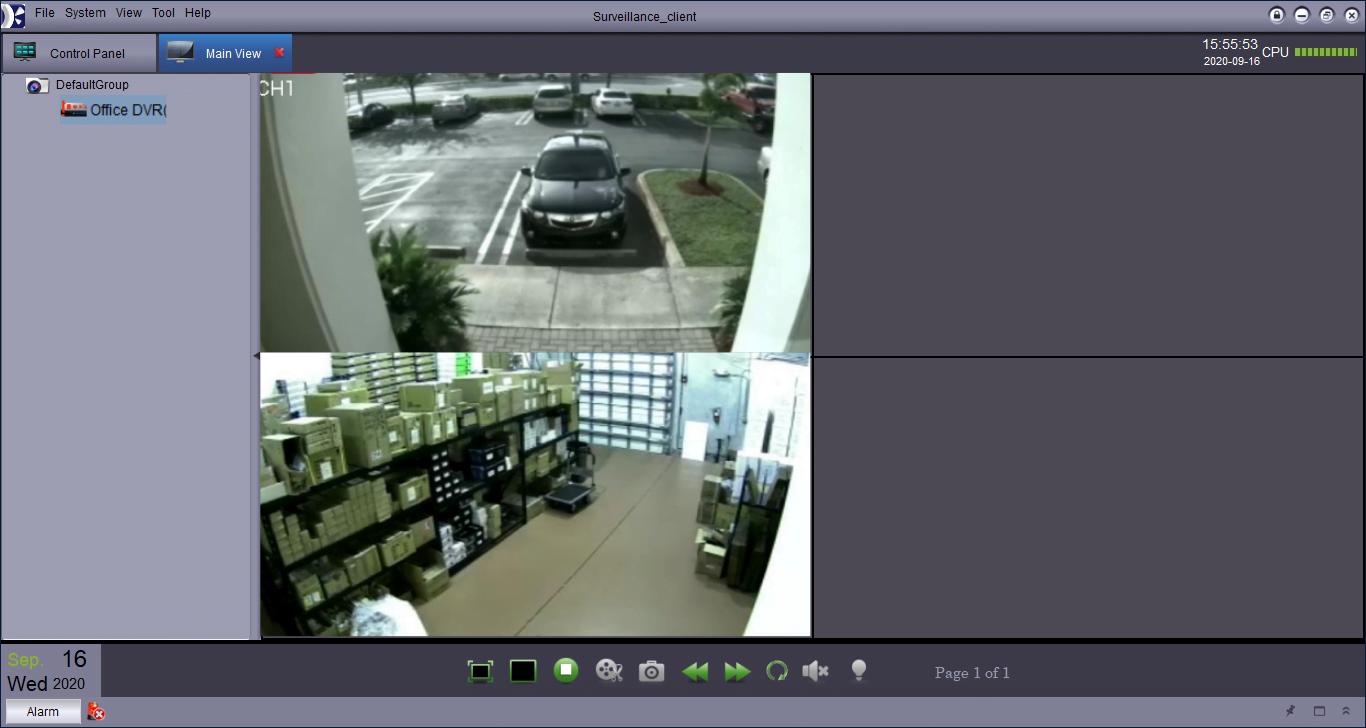Minimize the Surveillance_client window
1366x728 pixels.
[x=1302, y=15]
